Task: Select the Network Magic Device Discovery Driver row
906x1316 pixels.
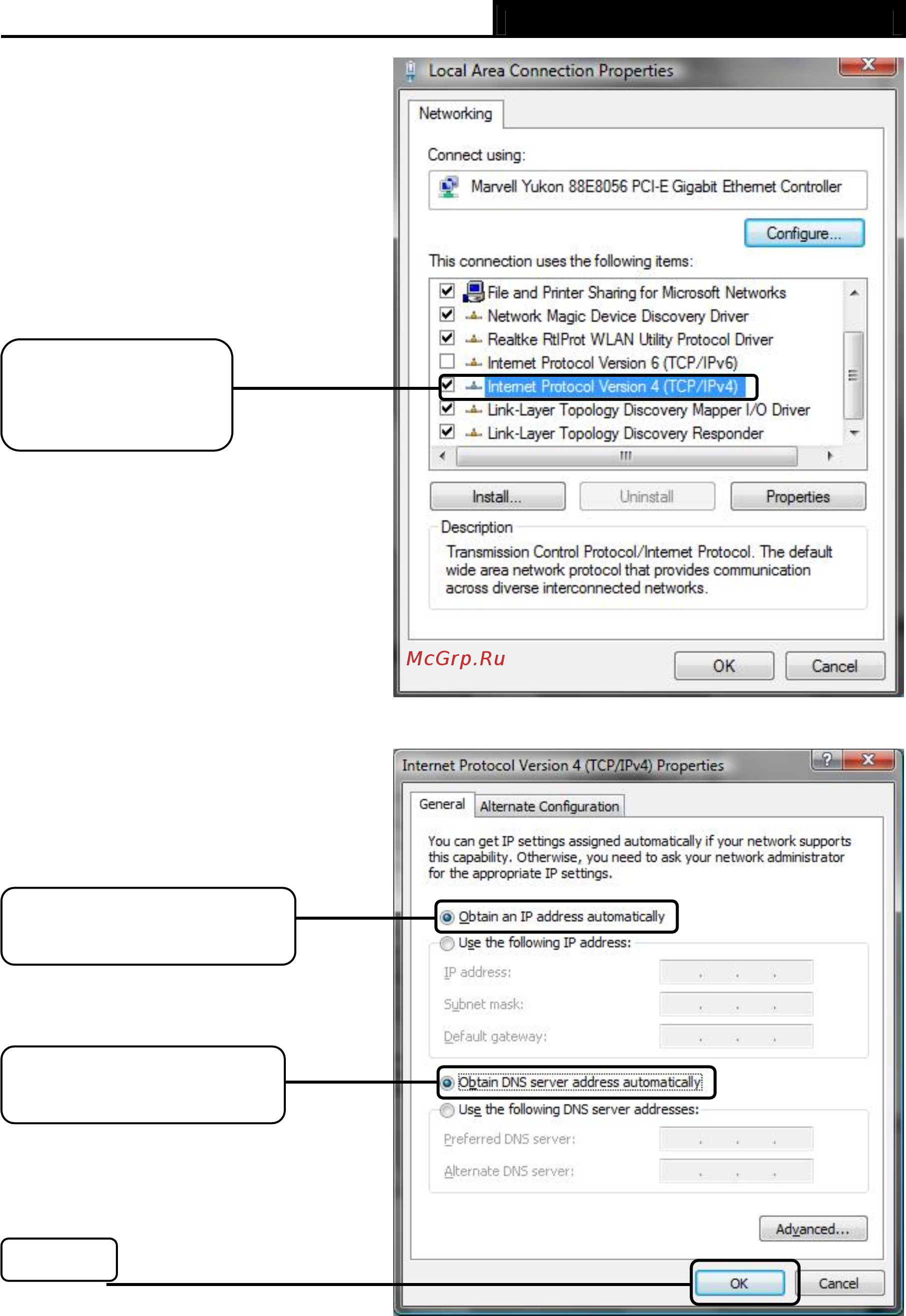Action: (x=618, y=316)
